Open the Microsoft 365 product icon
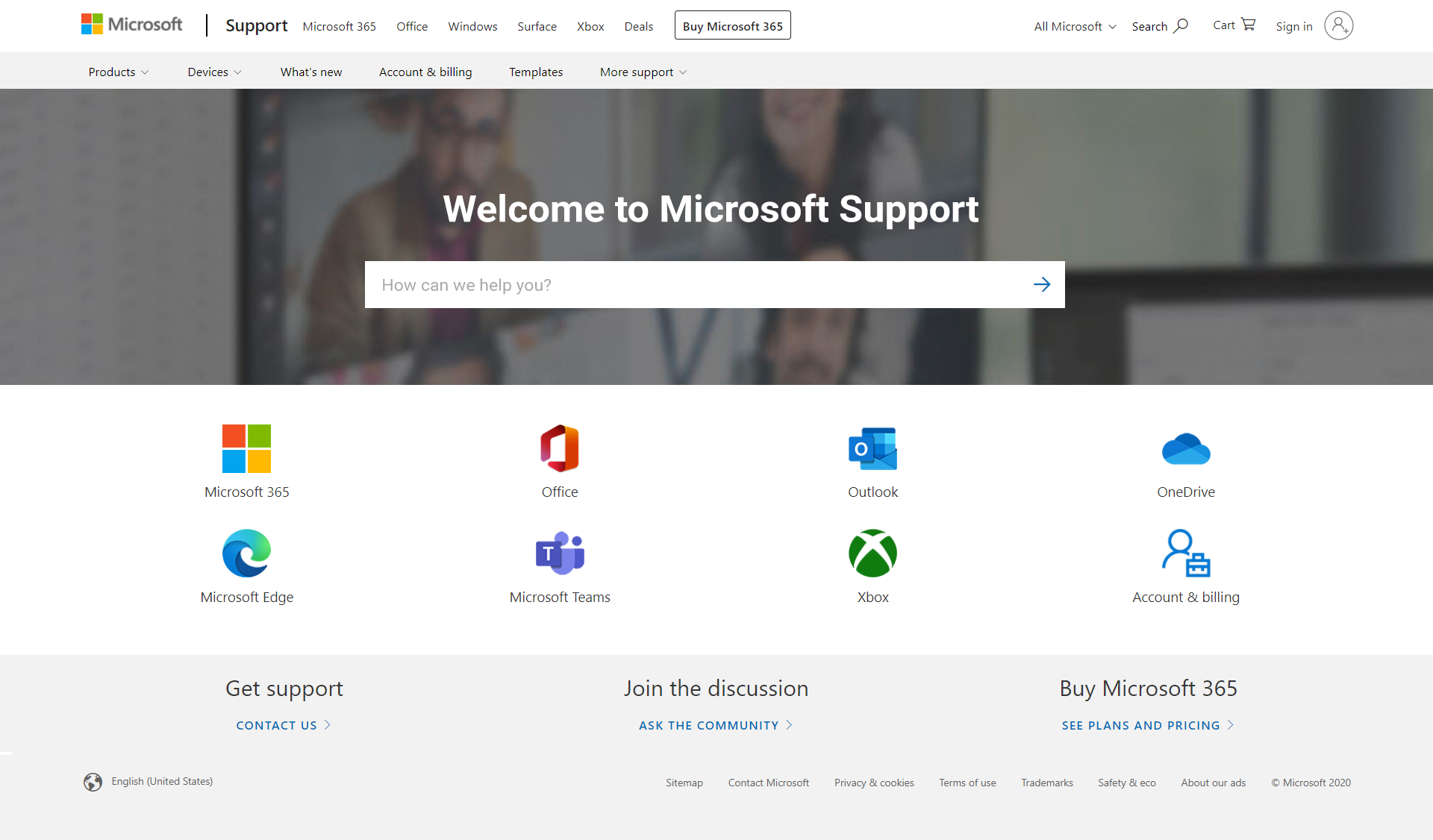Viewport: 1433px width, 840px height. pos(246,448)
